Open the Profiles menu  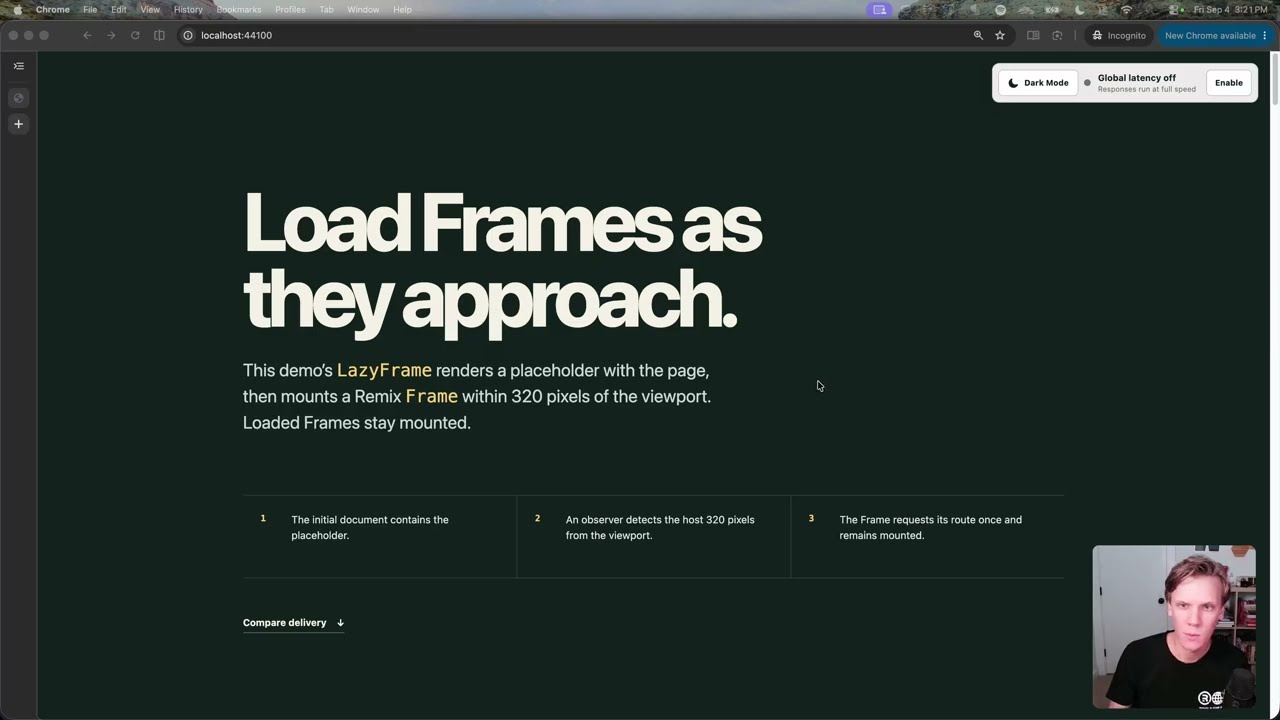pyautogui.click(x=290, y=9)
